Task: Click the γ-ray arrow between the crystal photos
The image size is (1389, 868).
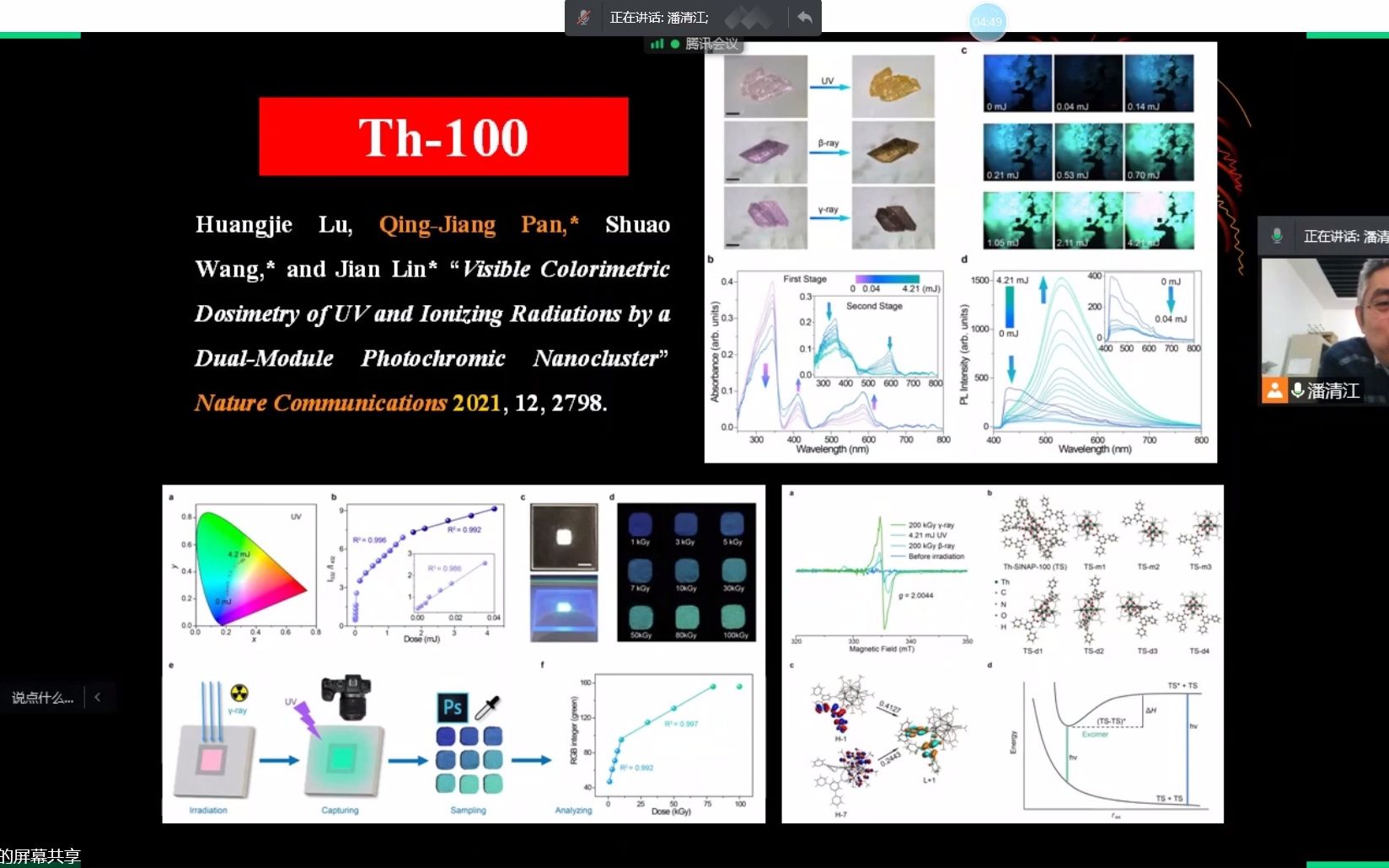Action: [829, 218]
